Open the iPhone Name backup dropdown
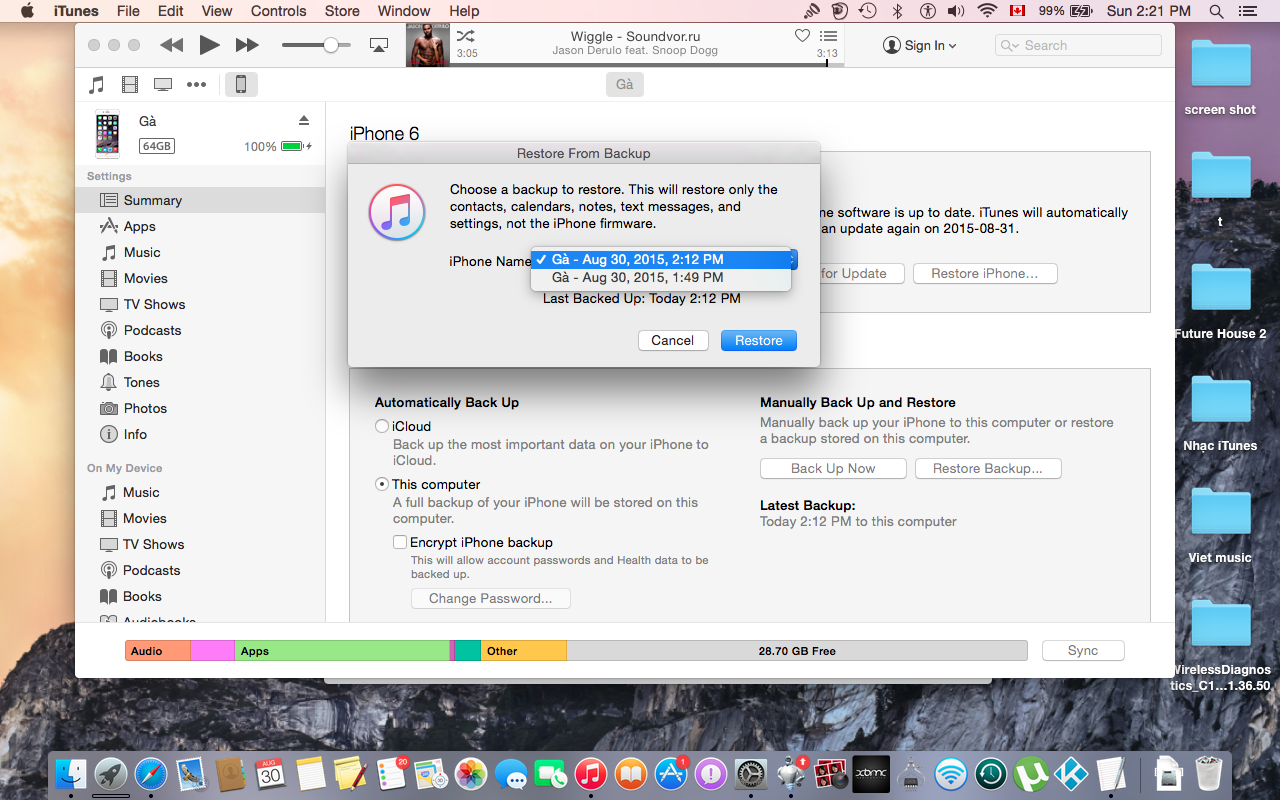The height and width of the screenshot is (800, 1280). (664, 260)
